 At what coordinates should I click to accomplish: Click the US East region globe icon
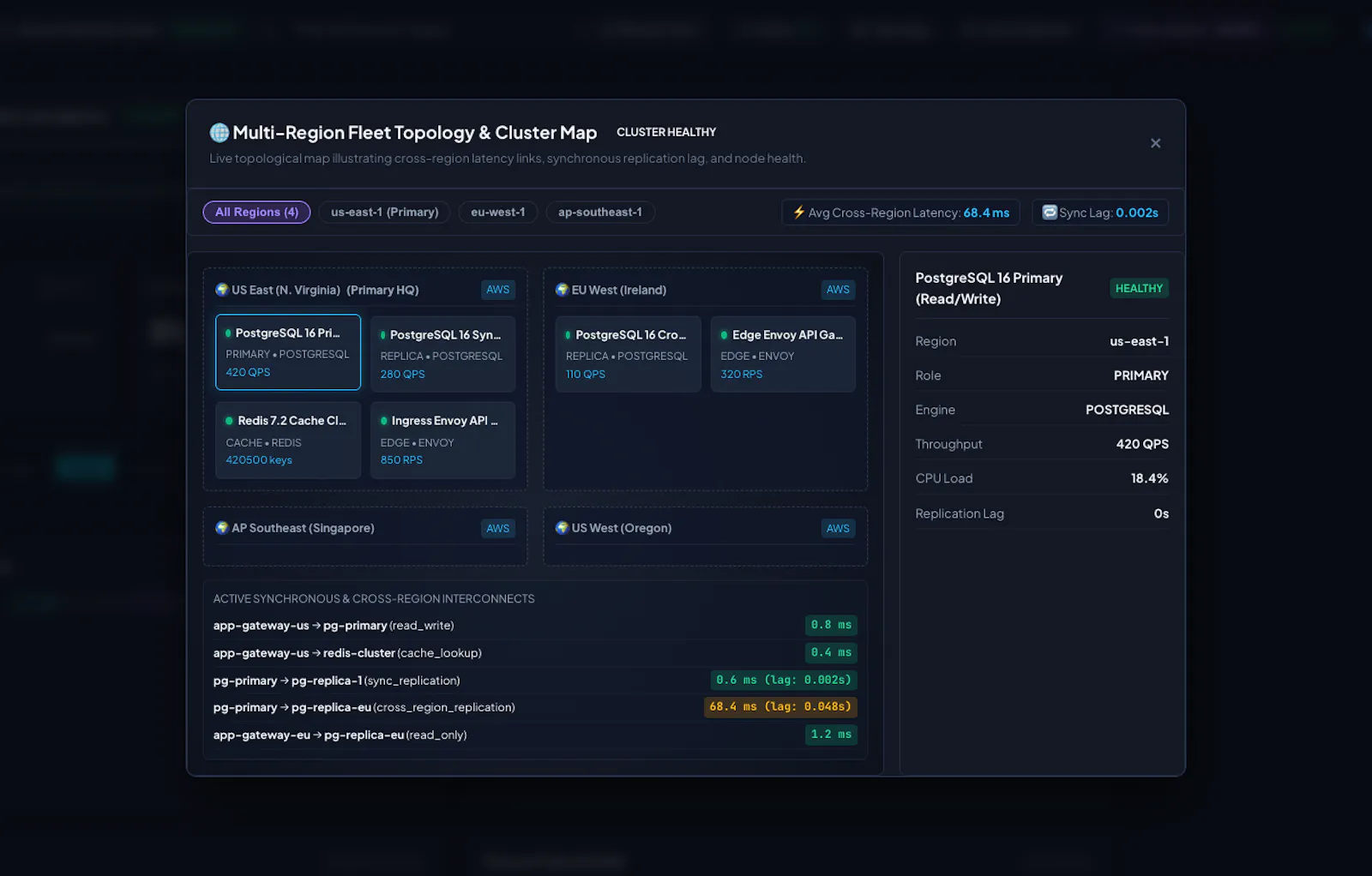click(221, 290)
